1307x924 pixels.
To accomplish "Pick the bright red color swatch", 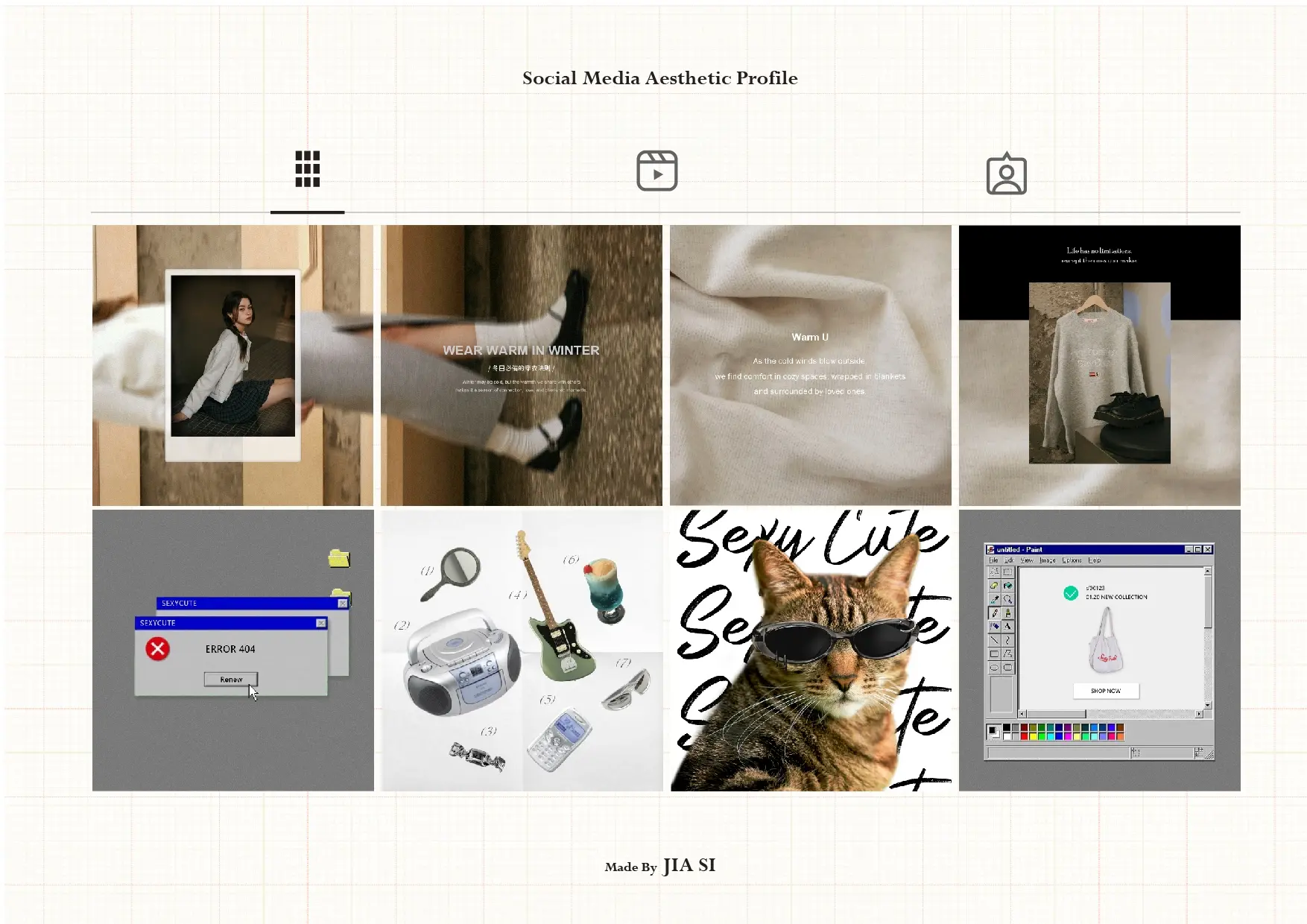I will pos(1025,736).
